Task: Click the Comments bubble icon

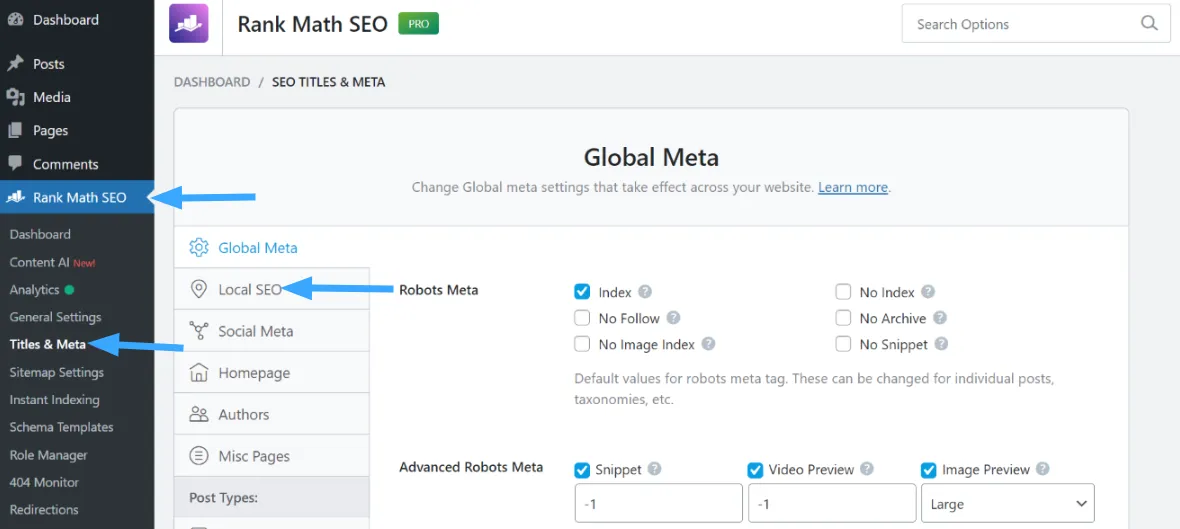Action: [x=15, y=164]
